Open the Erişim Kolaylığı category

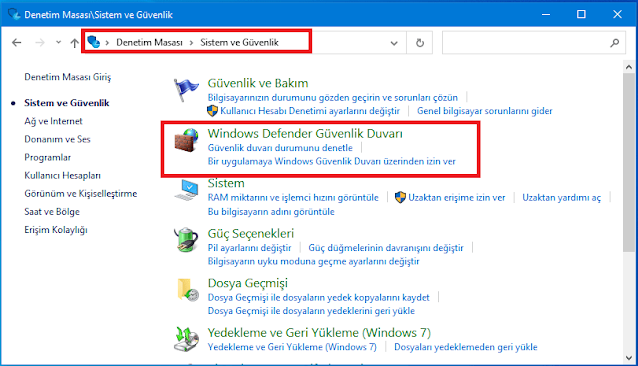(x=56, y=230)
